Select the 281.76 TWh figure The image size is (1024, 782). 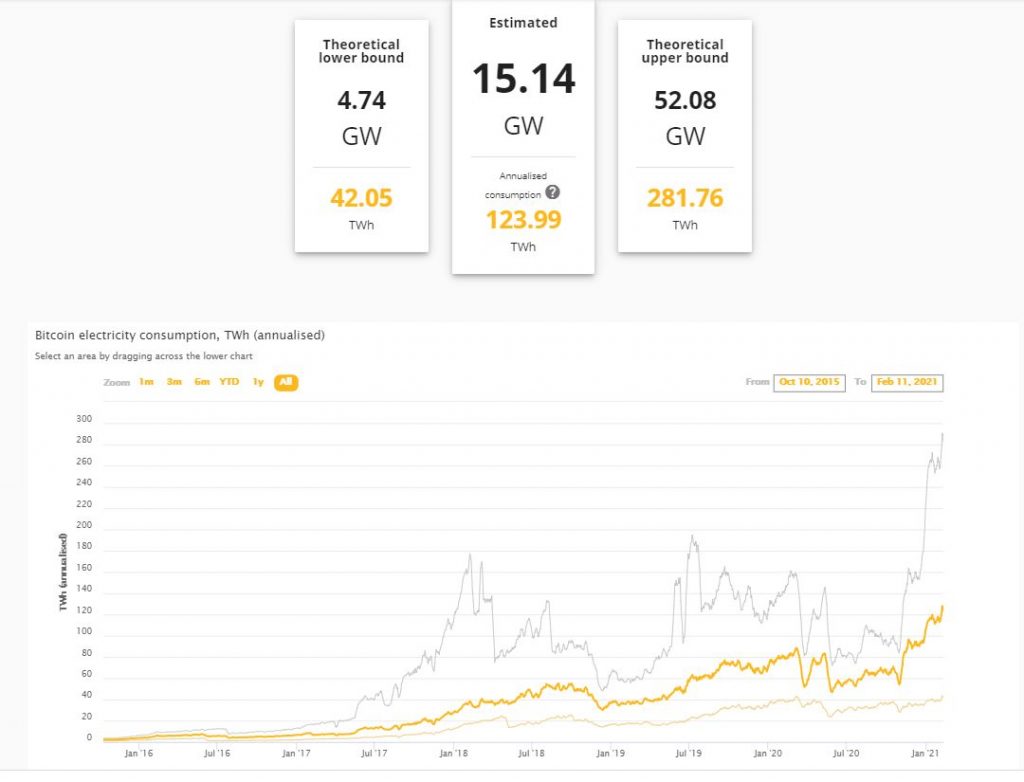coord(685,198)
